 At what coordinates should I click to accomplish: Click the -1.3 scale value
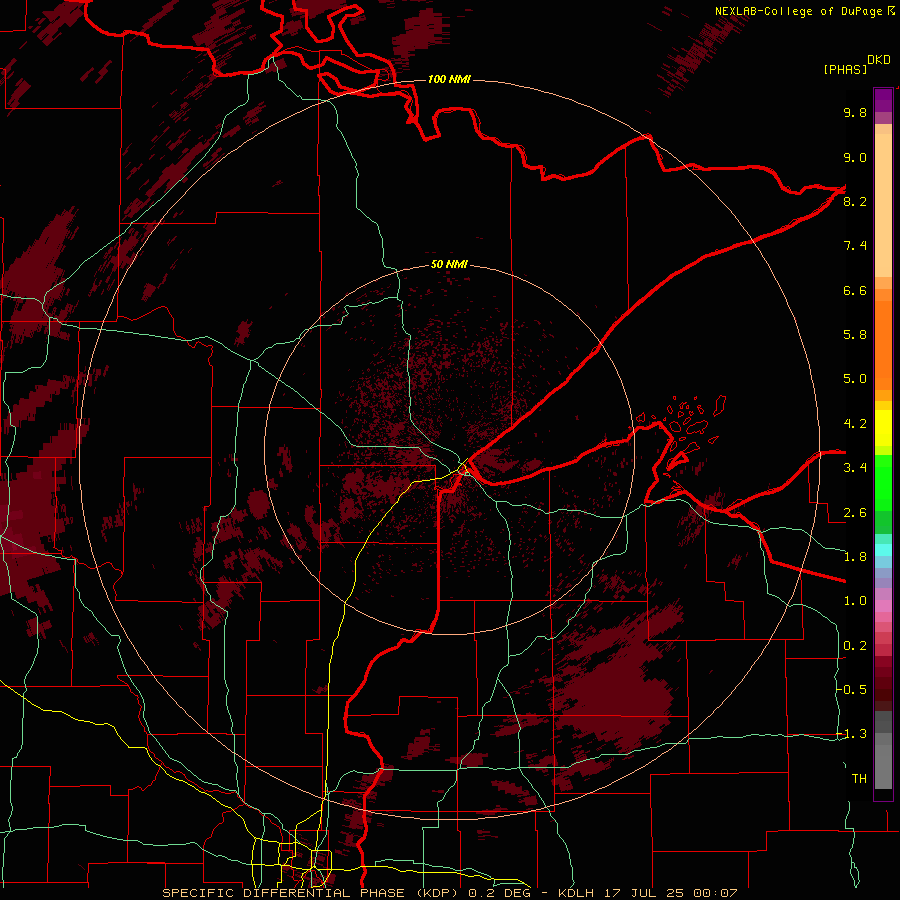852,734
